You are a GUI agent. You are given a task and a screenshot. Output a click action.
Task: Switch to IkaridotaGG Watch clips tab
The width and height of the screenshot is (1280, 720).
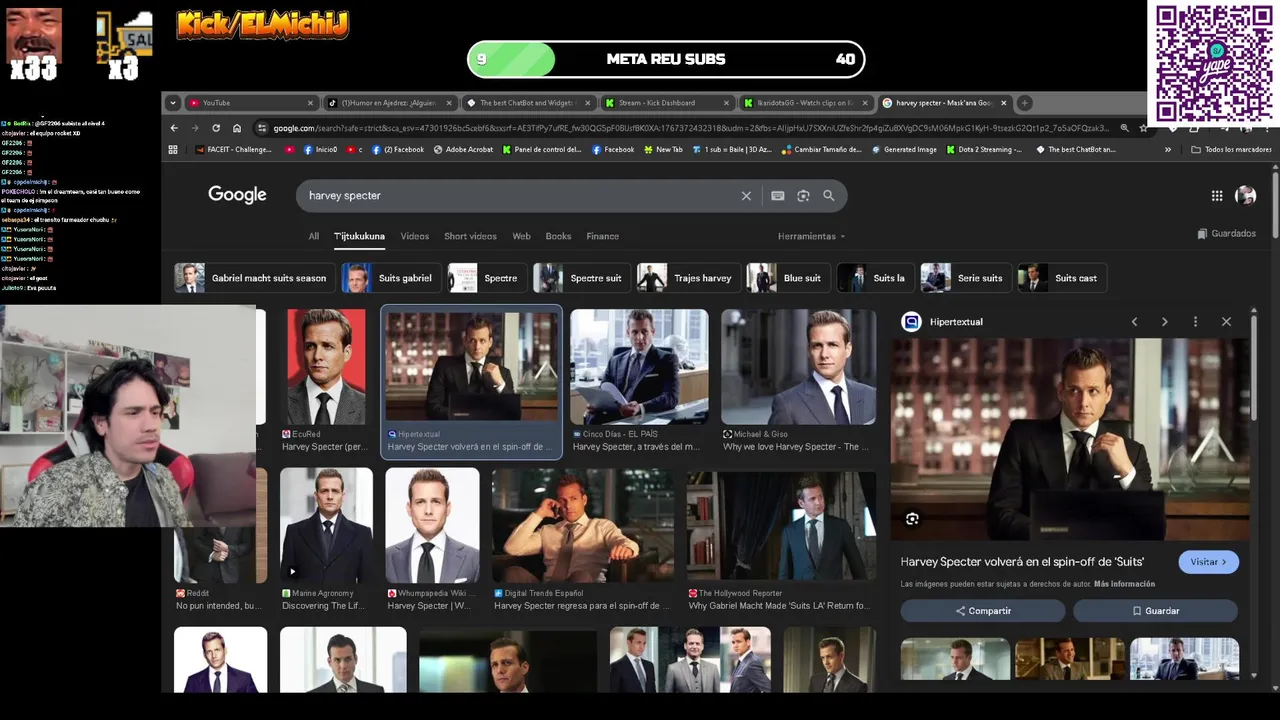click(806, 103)
